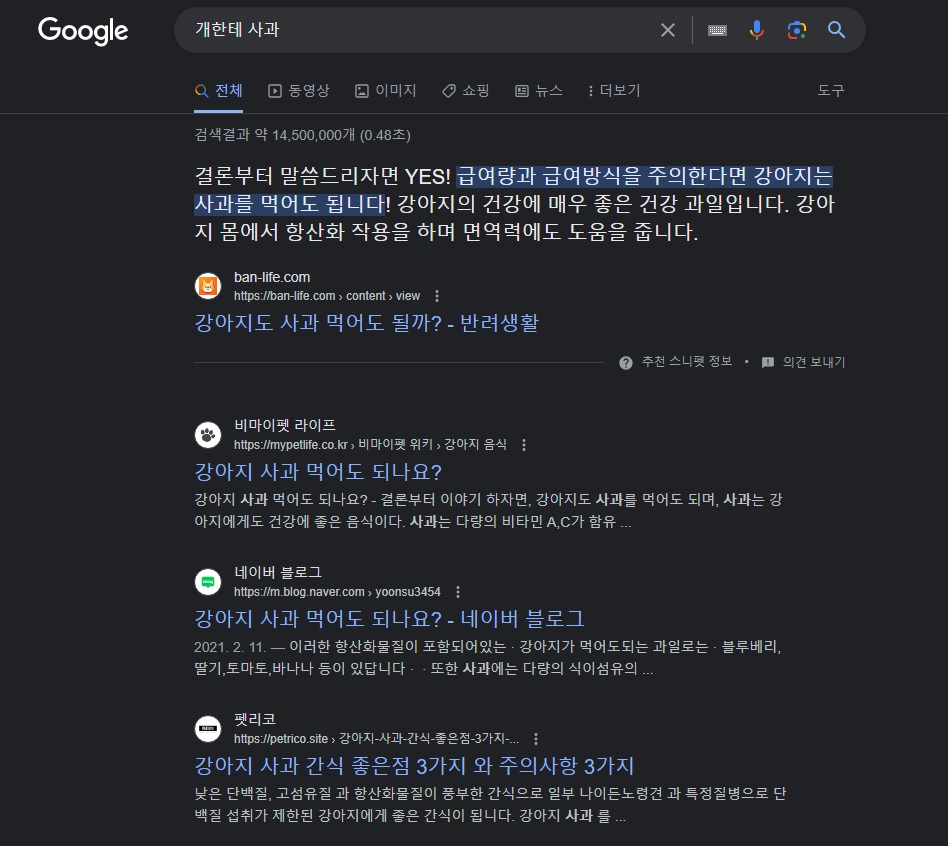The height and width of the screenshot is (846, 948).
Task: Click the question mark icon beside 추천 스니펫 정보
Action: point(626,362)
